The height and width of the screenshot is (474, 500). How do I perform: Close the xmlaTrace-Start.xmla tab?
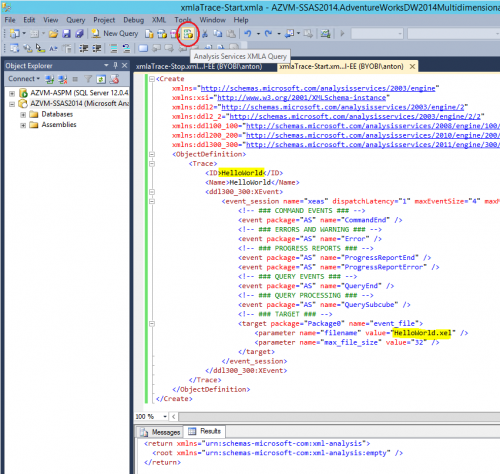click(412, 67)
